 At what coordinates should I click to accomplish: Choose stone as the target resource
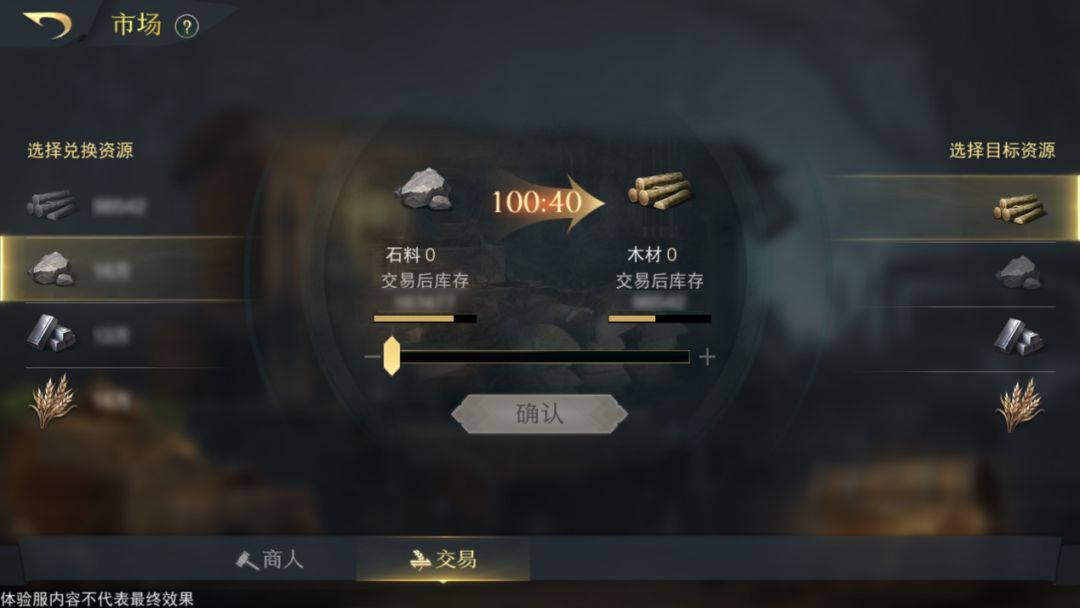(954, 273)
